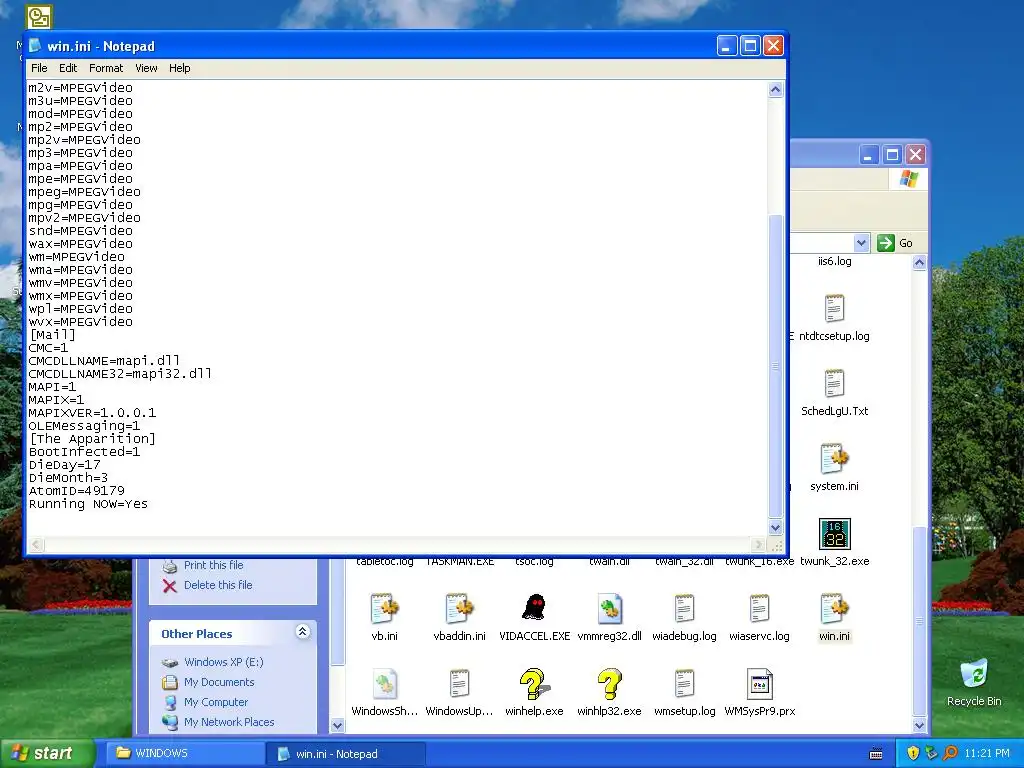Open the Edit menu in Notepad
This screenshot has height=768, width=1024.
pos(68,68)
